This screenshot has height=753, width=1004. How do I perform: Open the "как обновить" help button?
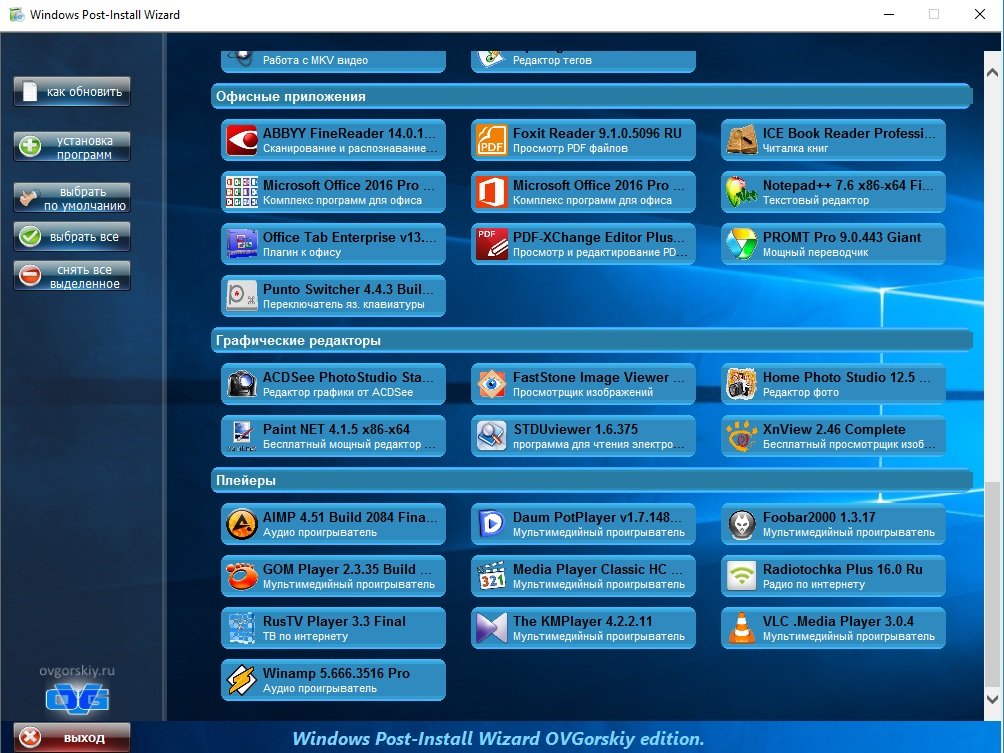[72, 92]
